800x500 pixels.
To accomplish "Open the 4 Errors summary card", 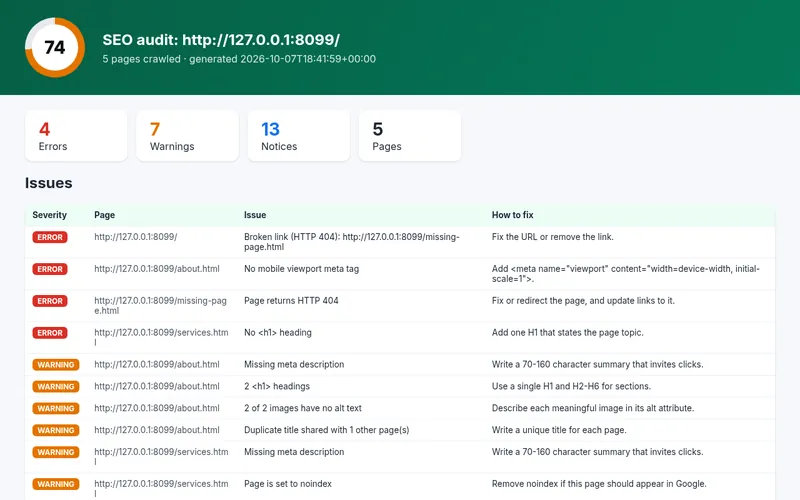I will (76, 136).
